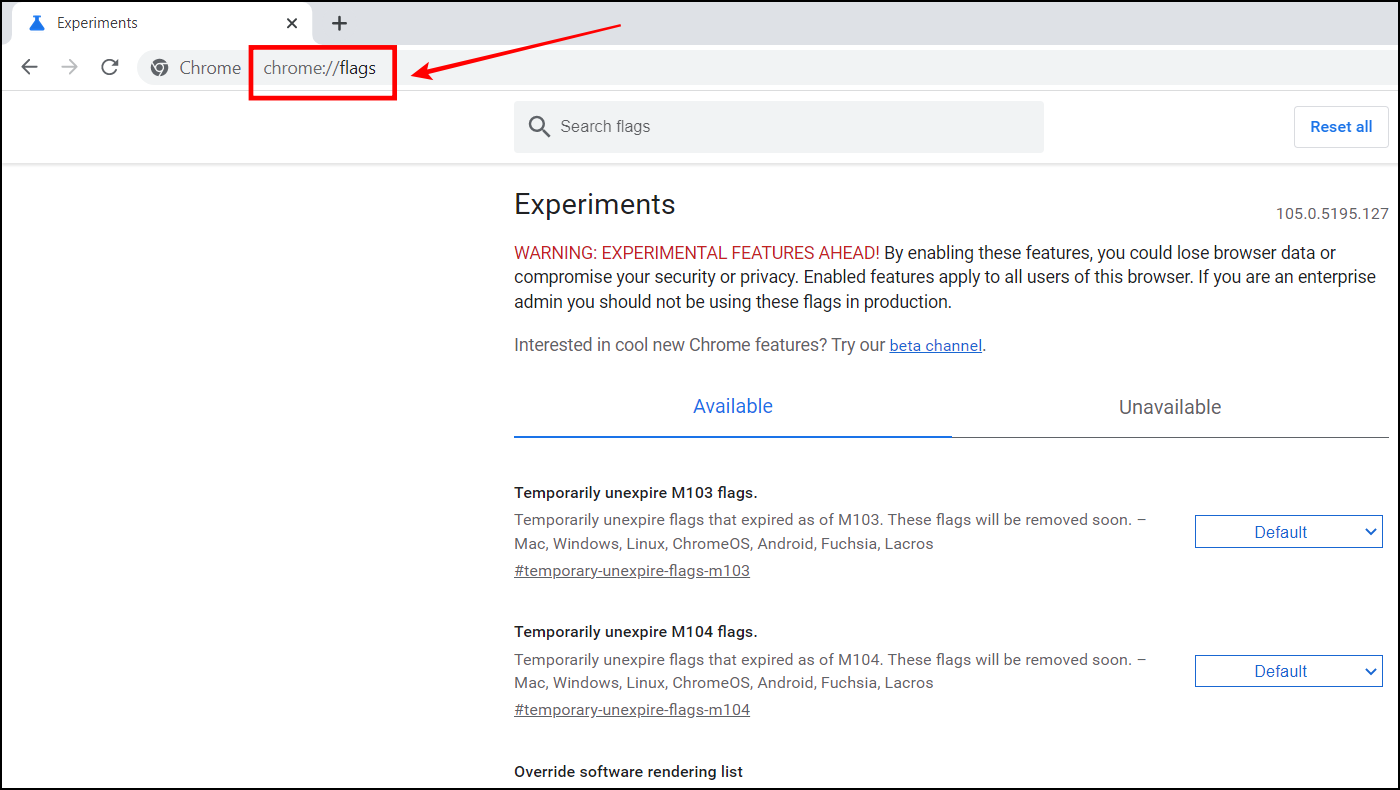Select the Experiments browser tab
The height and width of the screenshot is (790, 1400).
161,23
